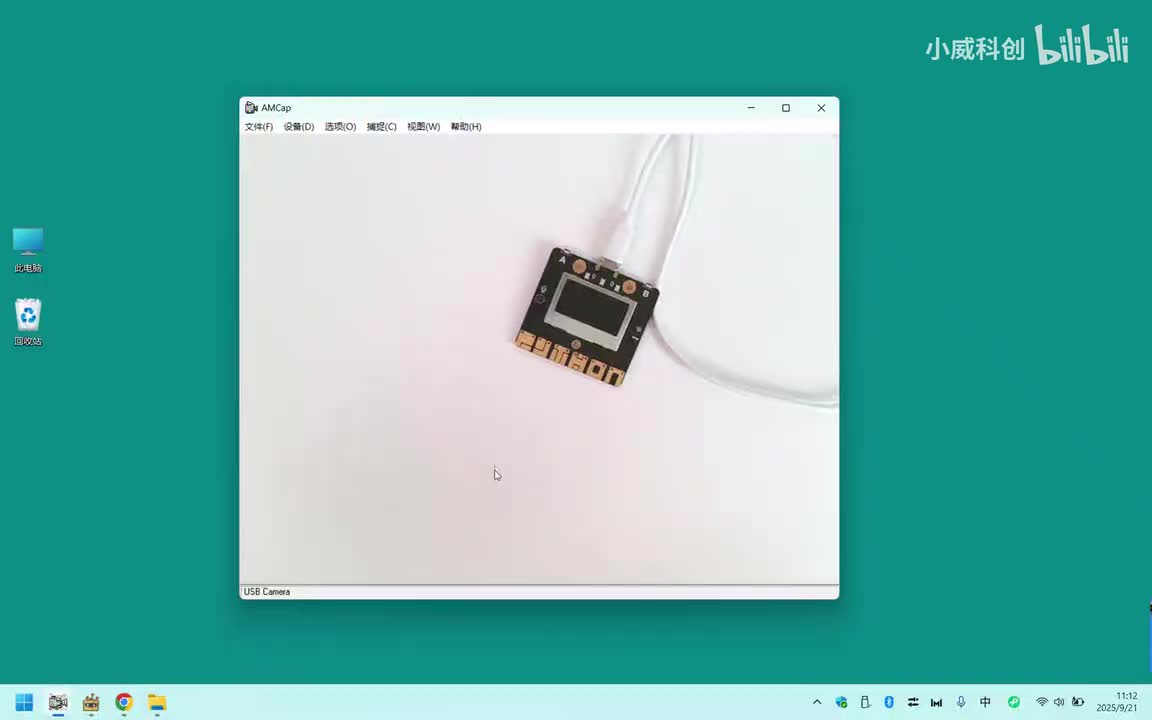The width and height of the screenshot is (1152, 720).
Task: Open Wi-Fi network tray icon
Action: 1042,702
